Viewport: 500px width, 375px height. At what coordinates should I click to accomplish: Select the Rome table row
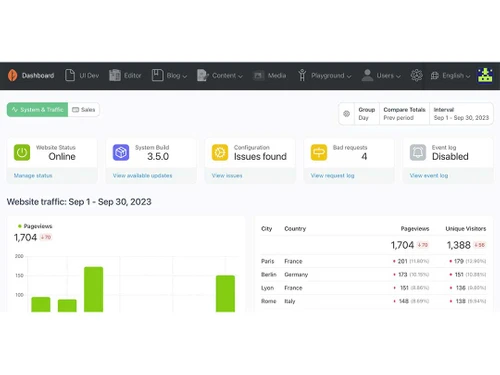click(373, 301)
